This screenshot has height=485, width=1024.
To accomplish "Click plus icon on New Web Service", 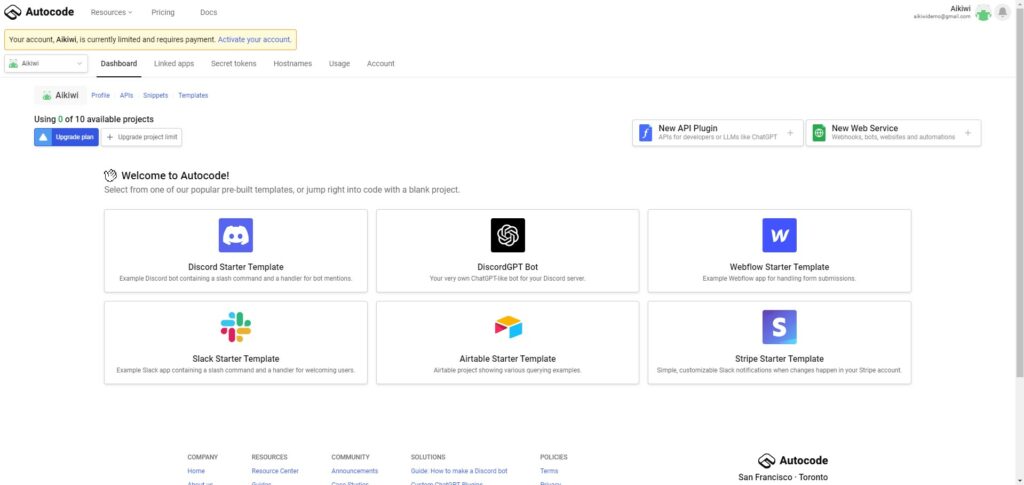I will (968, 133).
